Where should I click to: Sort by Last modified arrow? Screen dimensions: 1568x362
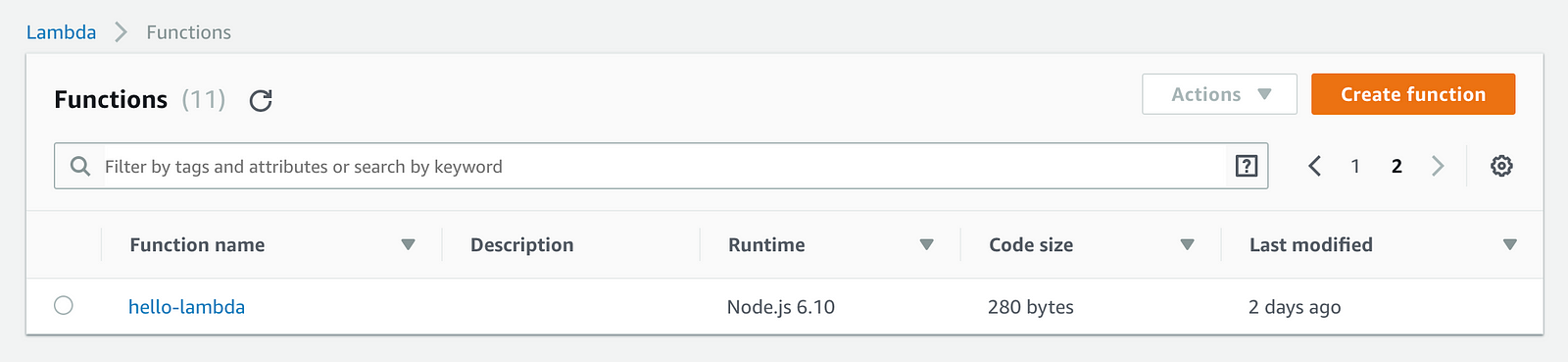click(x=1510, y=244)
